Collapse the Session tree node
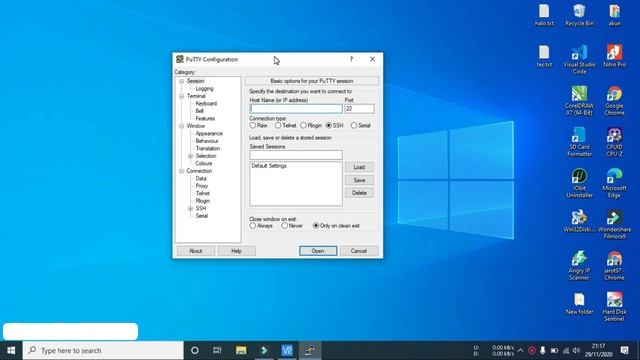 [182, 81]
